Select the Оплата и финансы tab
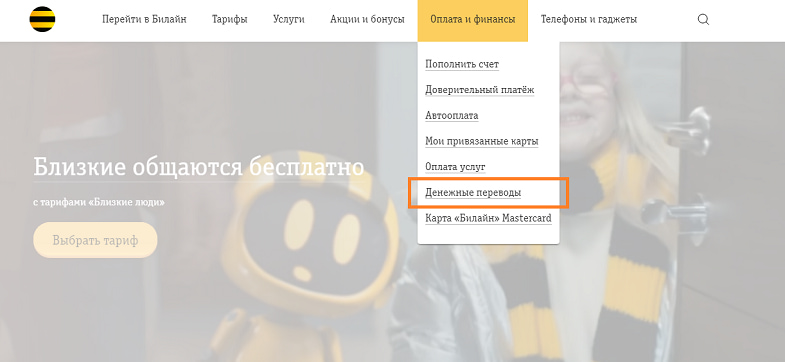The width and height of the screenshot is (785, 362). click(473, 21)
